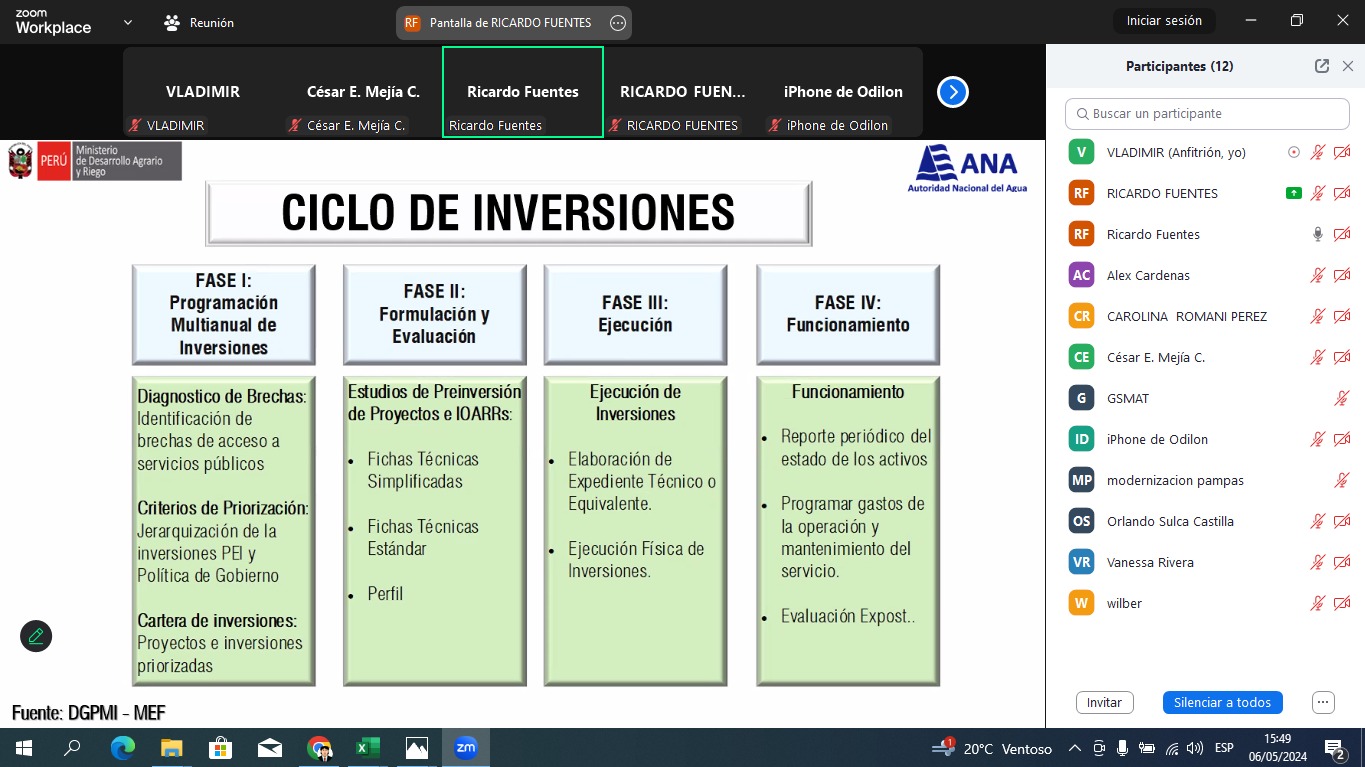Click the Silenciar a todos button
The height and width of the screenshot is (767, 1365).
(1222, 702)
